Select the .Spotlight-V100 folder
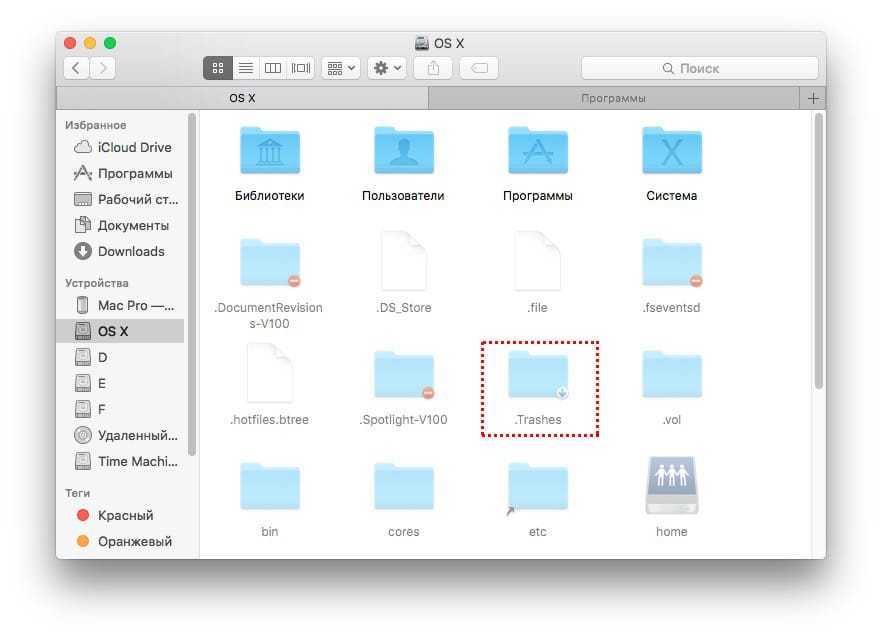The height and width of the screenshot is (639, 882). coord(404,375)
